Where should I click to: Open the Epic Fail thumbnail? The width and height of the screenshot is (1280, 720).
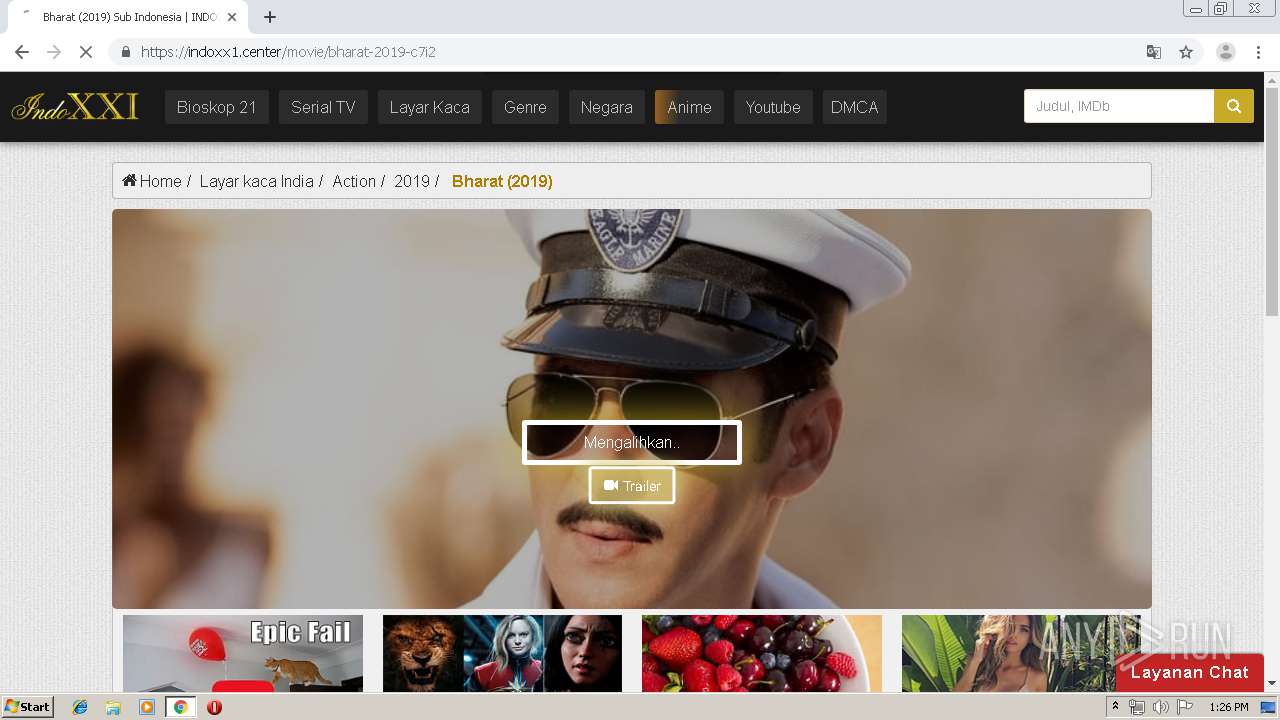pyautogui.click(x=243, y=653)
